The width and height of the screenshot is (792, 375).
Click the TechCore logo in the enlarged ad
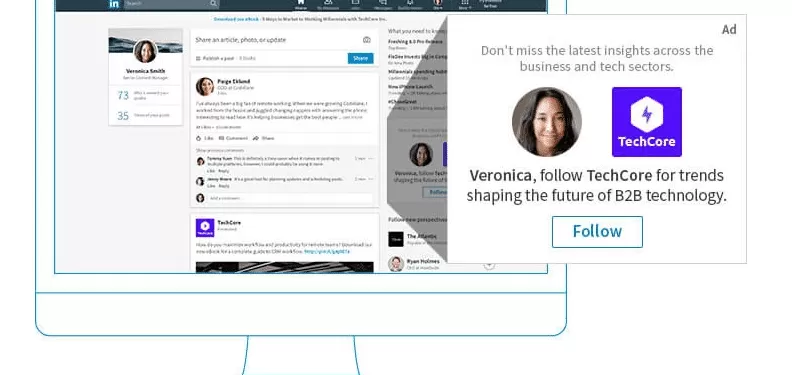click(647, 122)
